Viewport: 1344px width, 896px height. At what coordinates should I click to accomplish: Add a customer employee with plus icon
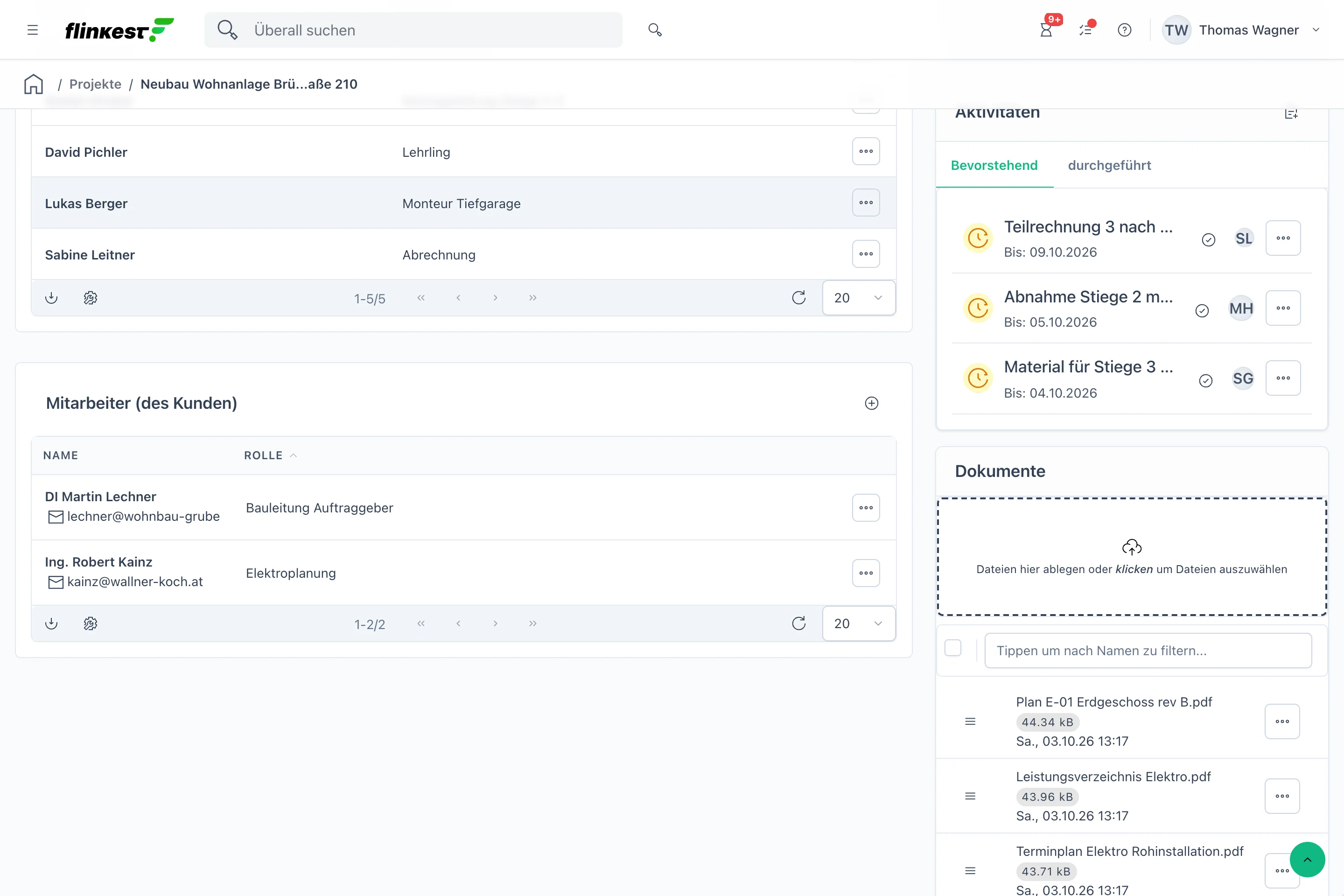(871, 403)
